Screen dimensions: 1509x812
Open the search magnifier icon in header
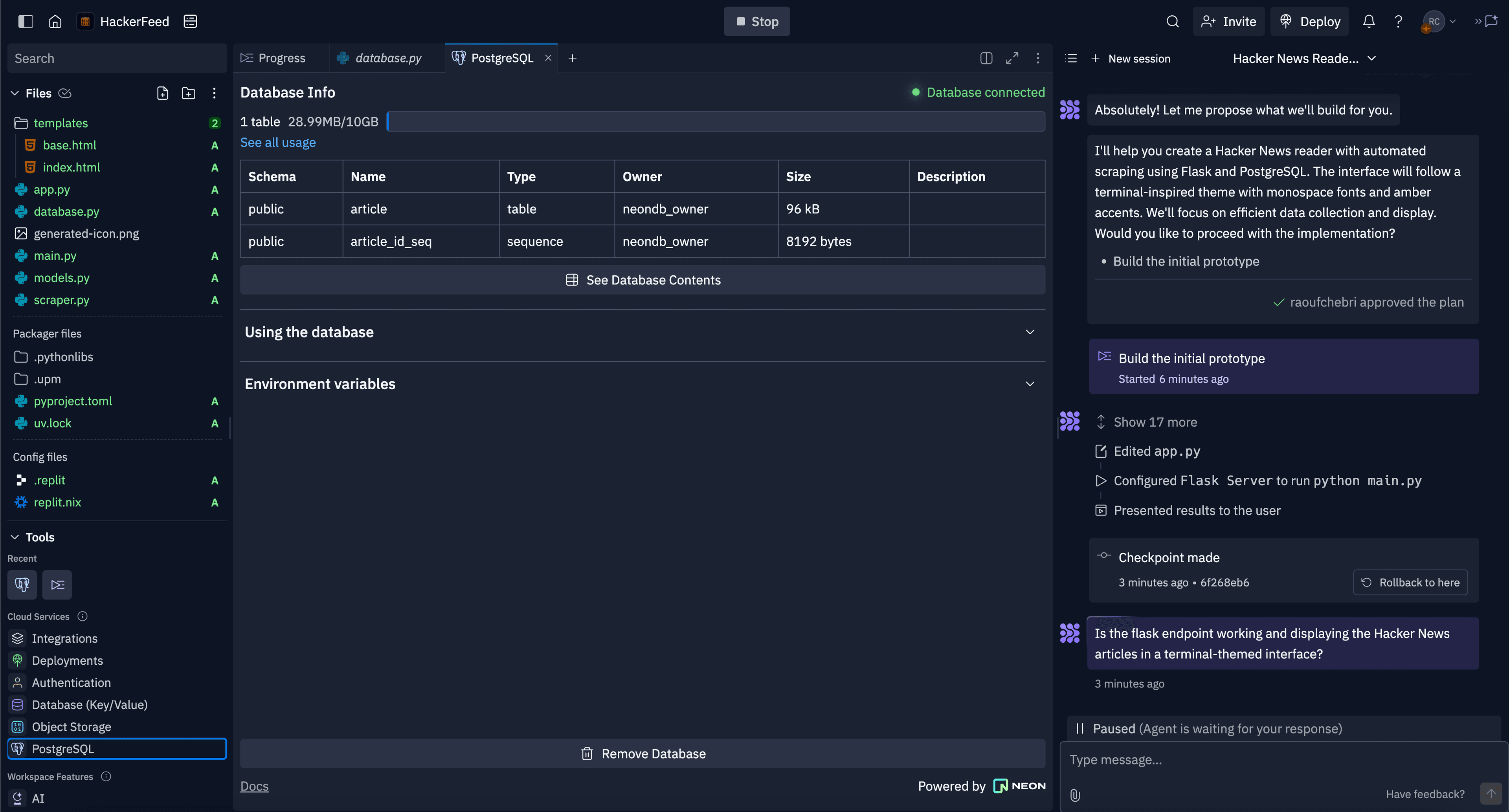click(x=1172, y=22)
